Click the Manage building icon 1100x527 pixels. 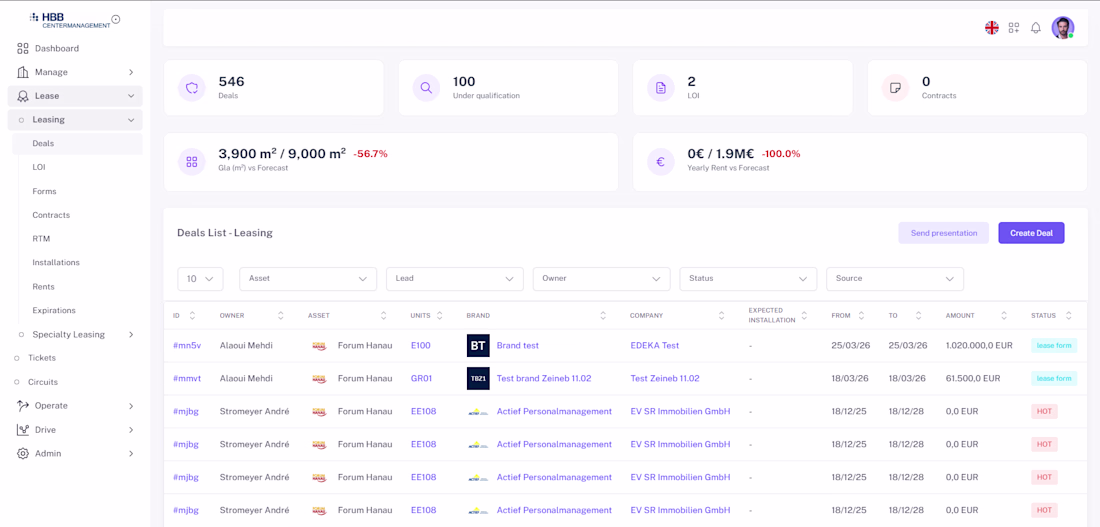(23, 72)
